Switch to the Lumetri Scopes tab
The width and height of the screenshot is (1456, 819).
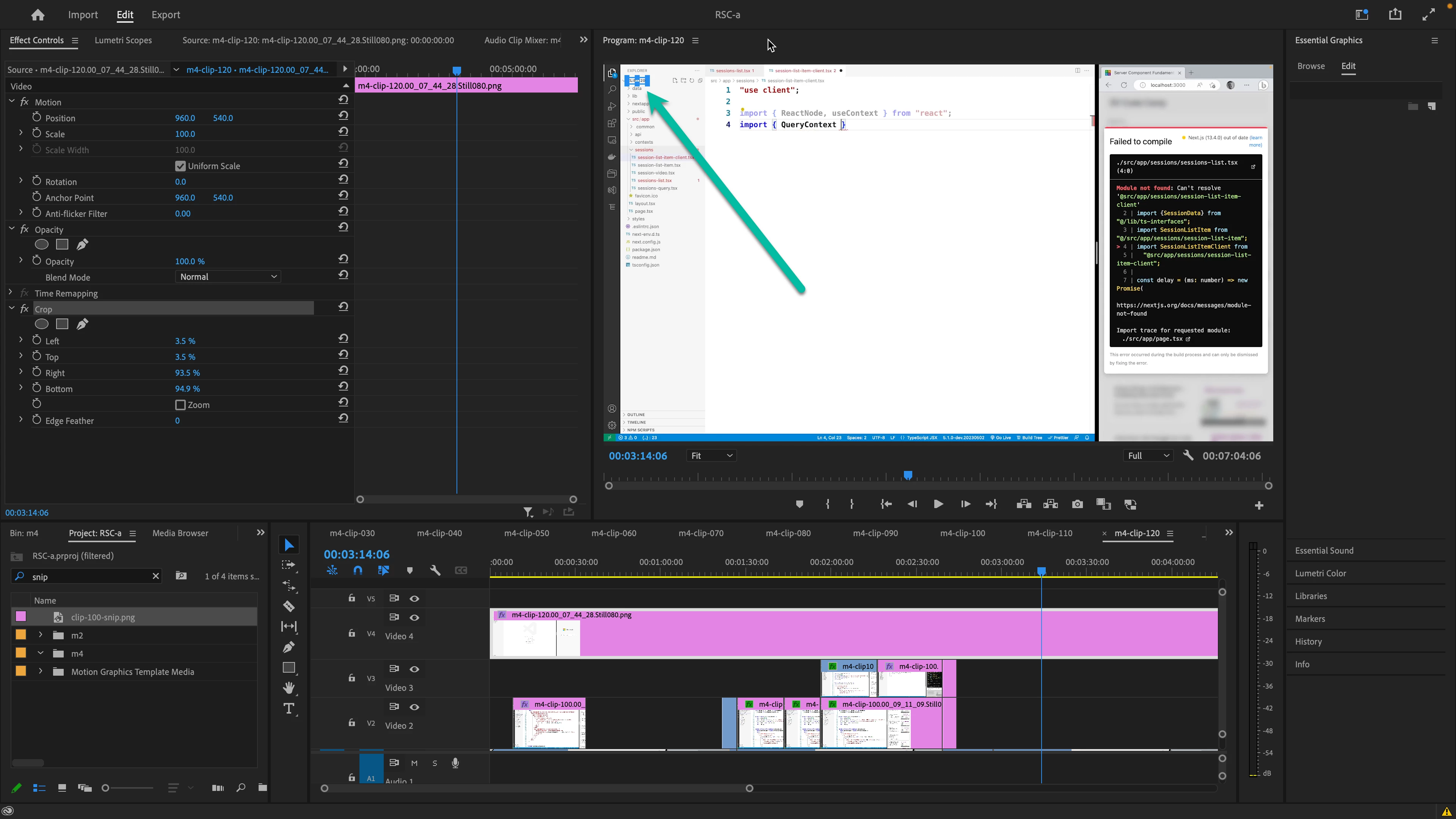tap(123, 40)
